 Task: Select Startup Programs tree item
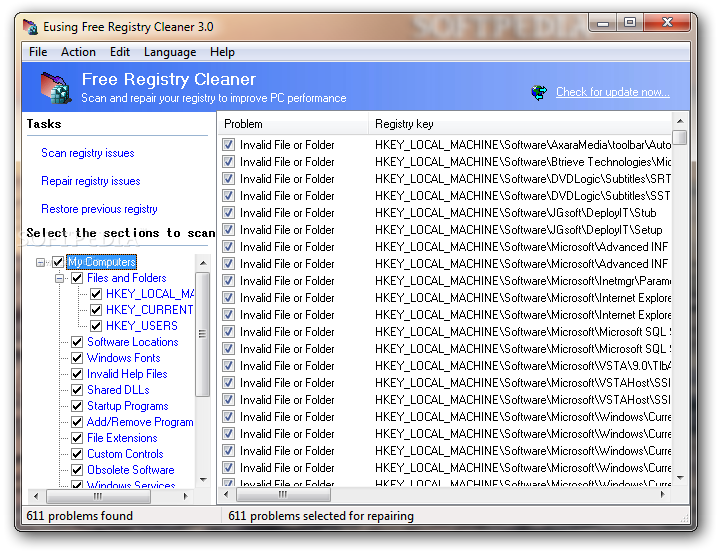pos(128,406)
